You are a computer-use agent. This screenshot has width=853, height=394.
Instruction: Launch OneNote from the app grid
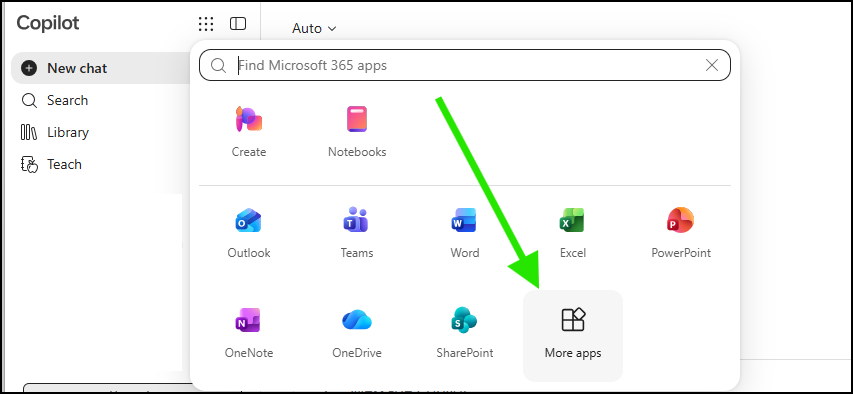249,333
